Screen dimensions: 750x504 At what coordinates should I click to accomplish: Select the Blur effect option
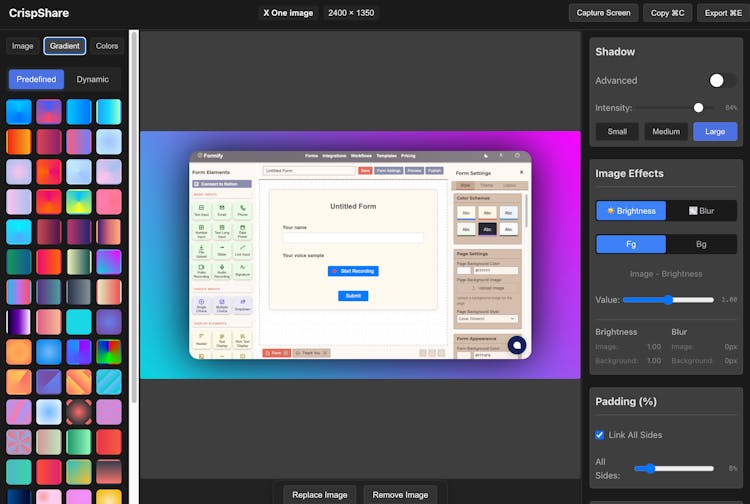pos(701,211)
